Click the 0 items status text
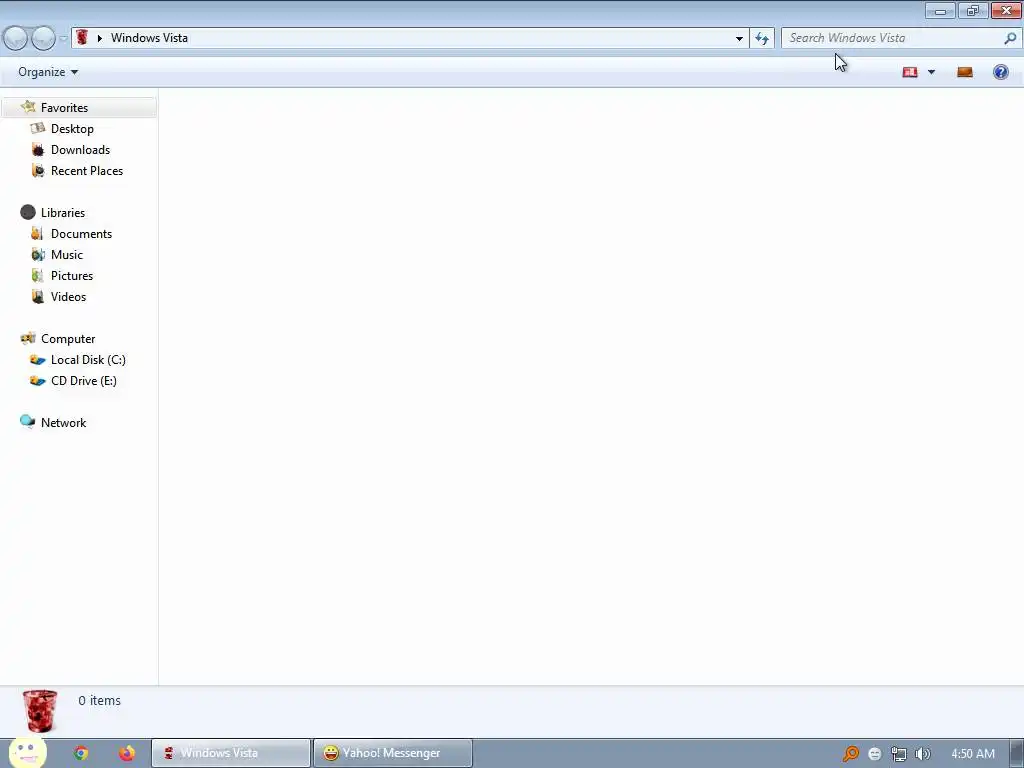 [99, 700]
